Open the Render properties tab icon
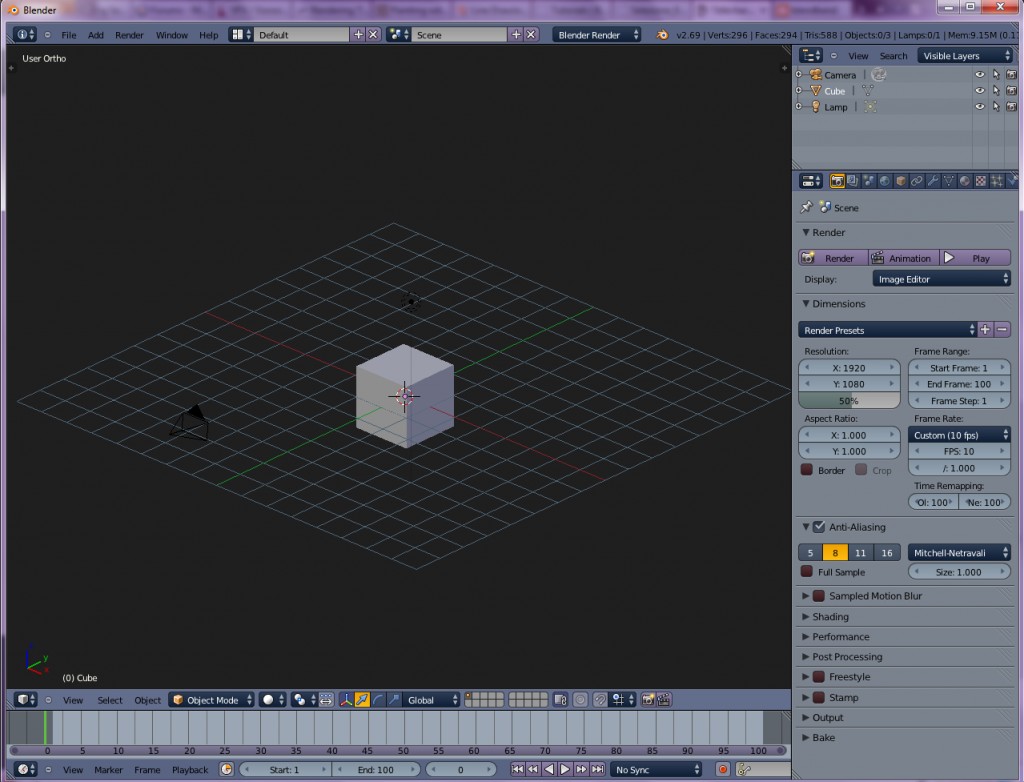 (839, 180)
